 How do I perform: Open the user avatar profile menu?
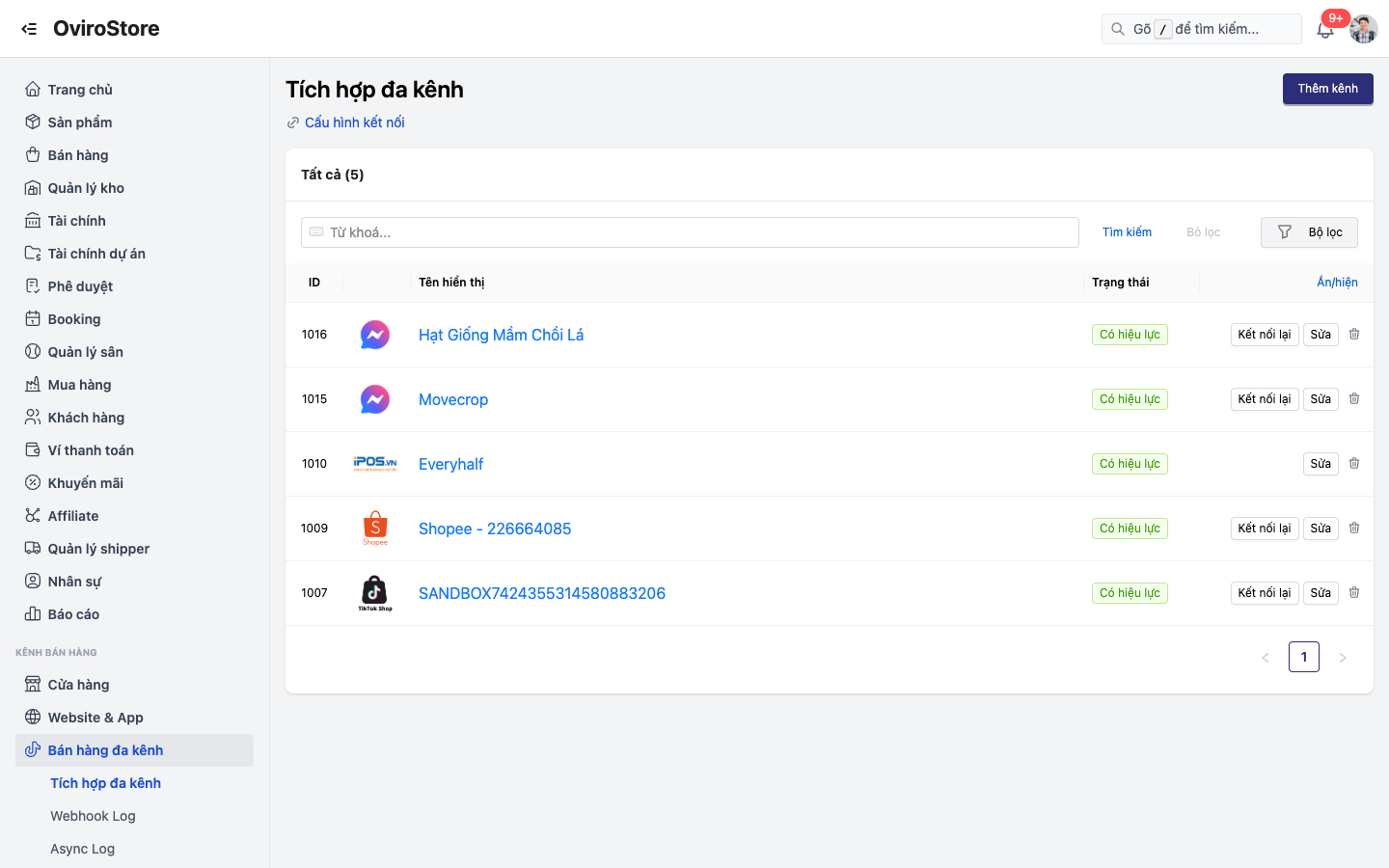pos(1363,29)
